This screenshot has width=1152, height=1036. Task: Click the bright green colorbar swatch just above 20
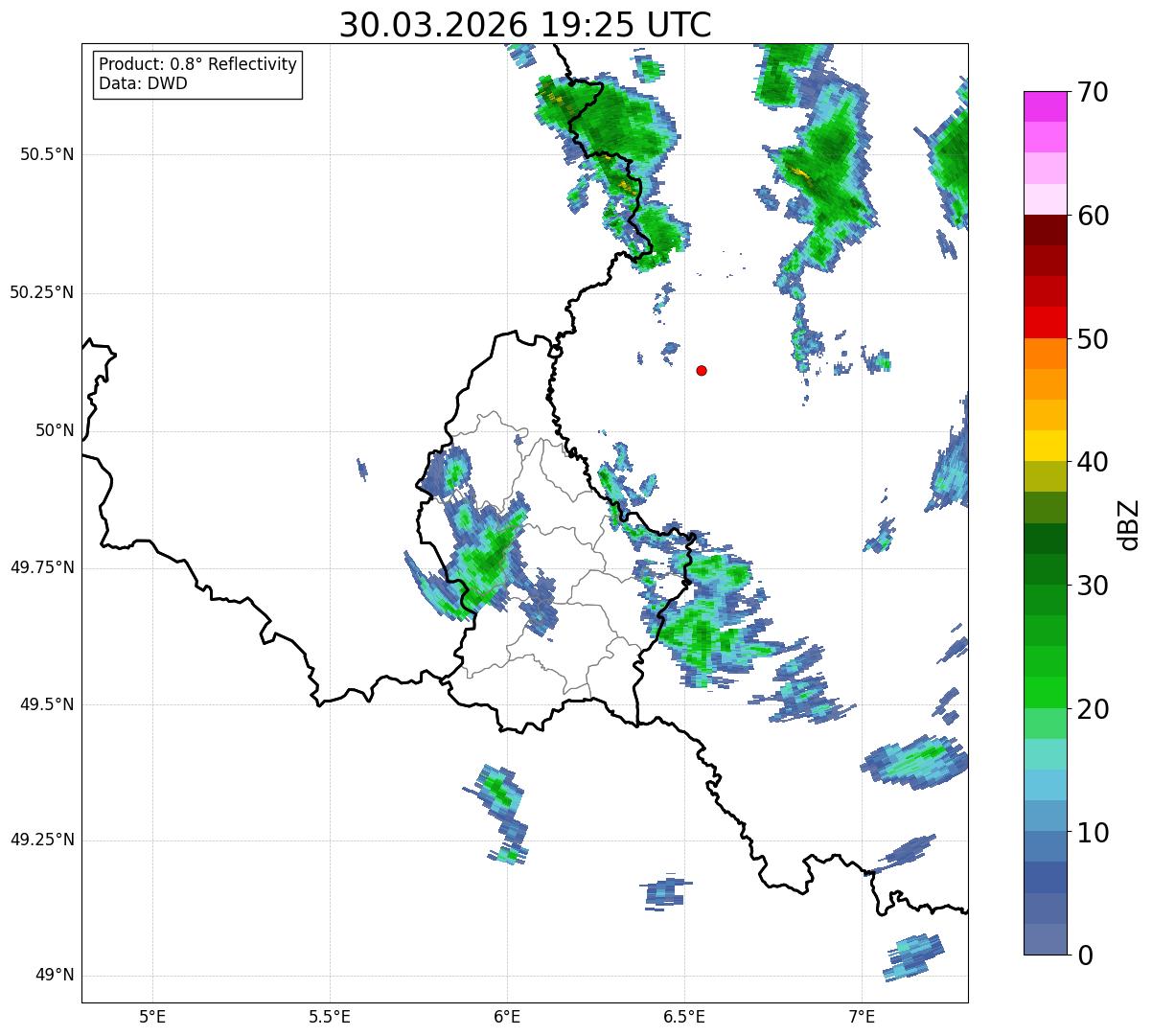1046,693
